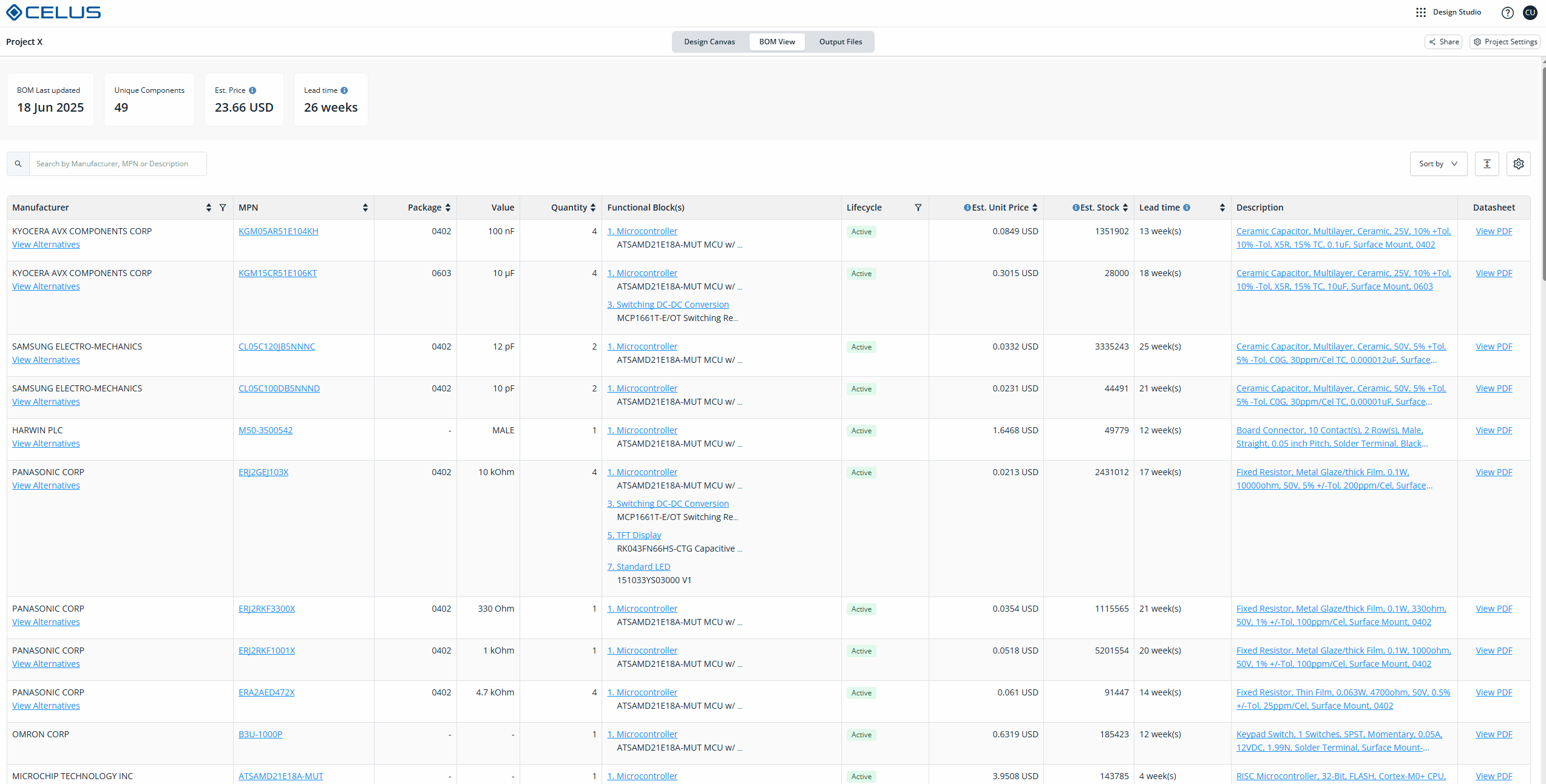
Task: Open MPN link CL05C120JB5NNNC
Action: (277, 346)
